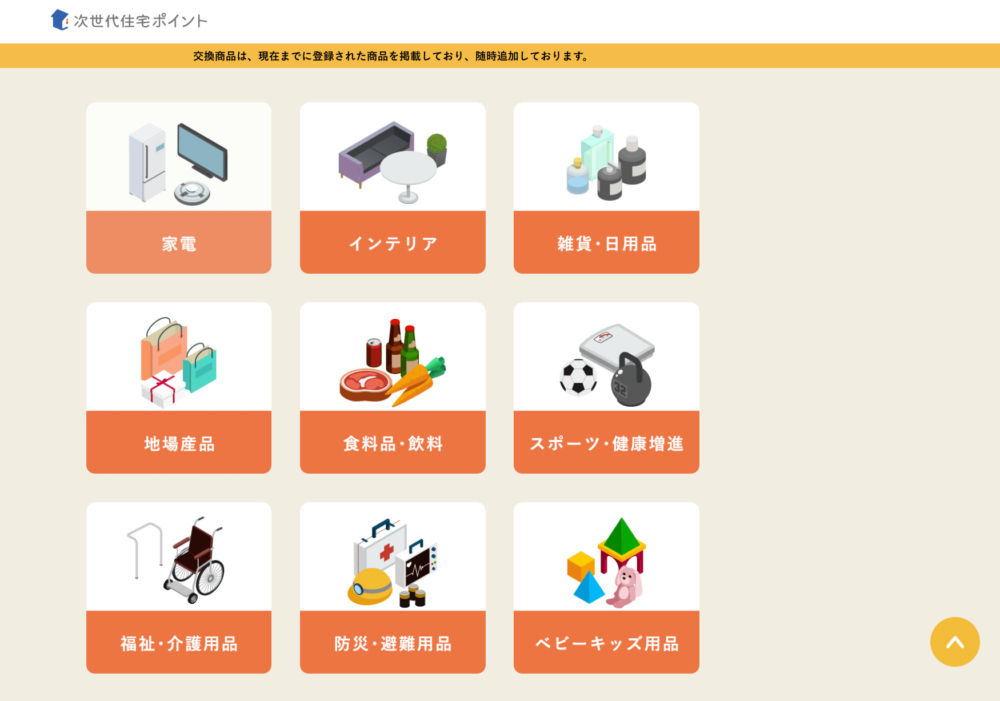Click the wheelchair and handrail illustration

coord(176,559)
